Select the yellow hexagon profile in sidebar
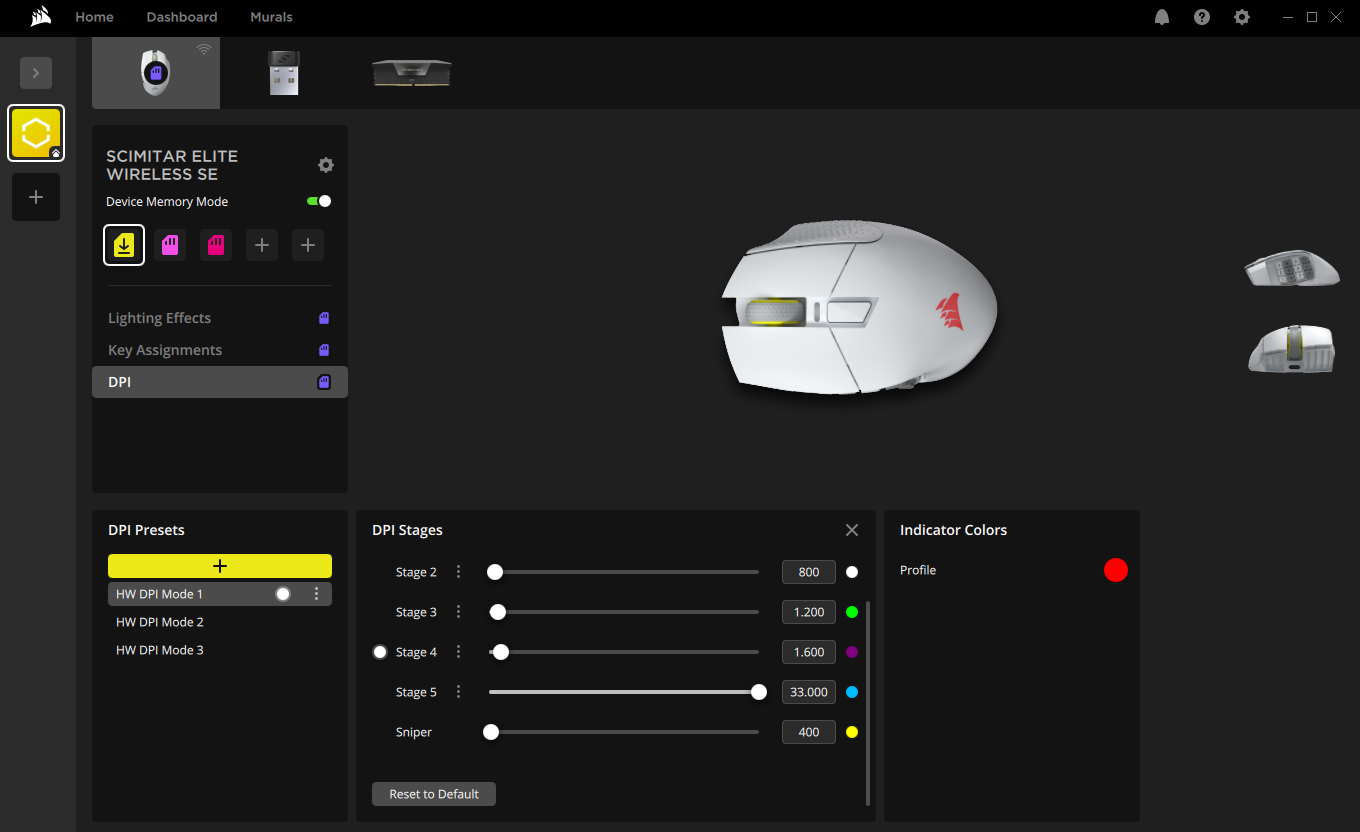Image resolution: width=1360 pixels, height=832 pixels. point(36,133)
